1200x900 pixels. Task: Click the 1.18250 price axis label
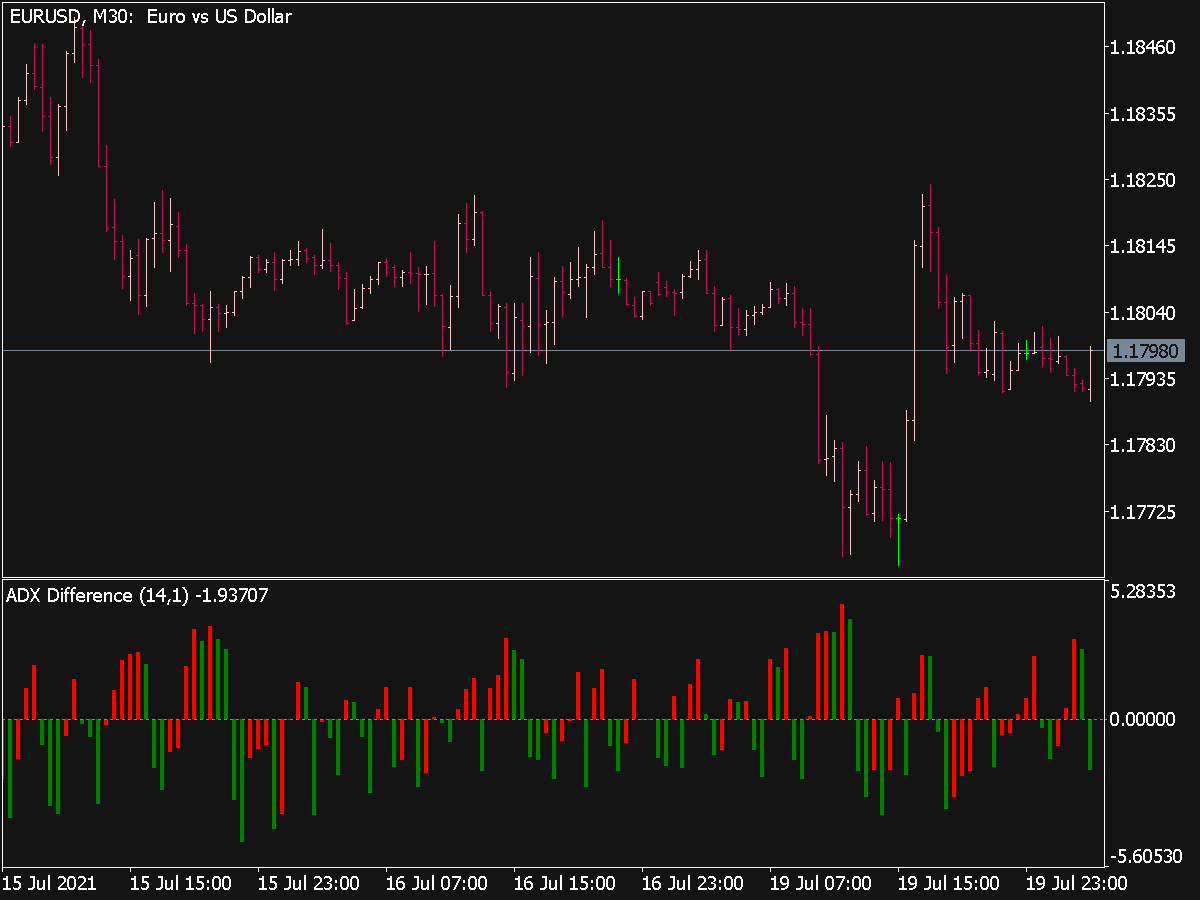tap(1144, 180)
